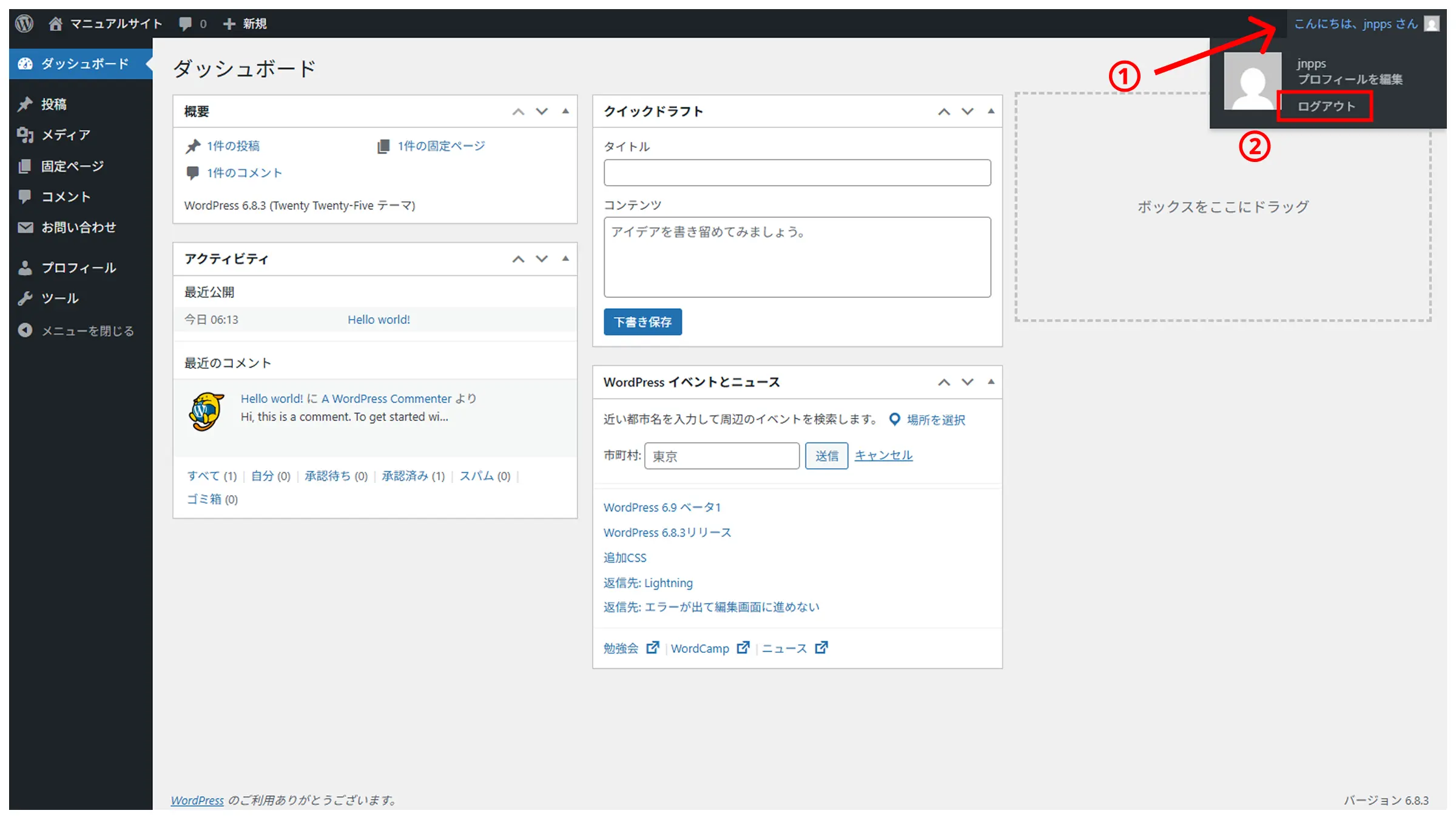Open ツール wrench menu item
Image resolution: width=1456 pixels, height=819 pixels.
(59, 298)
